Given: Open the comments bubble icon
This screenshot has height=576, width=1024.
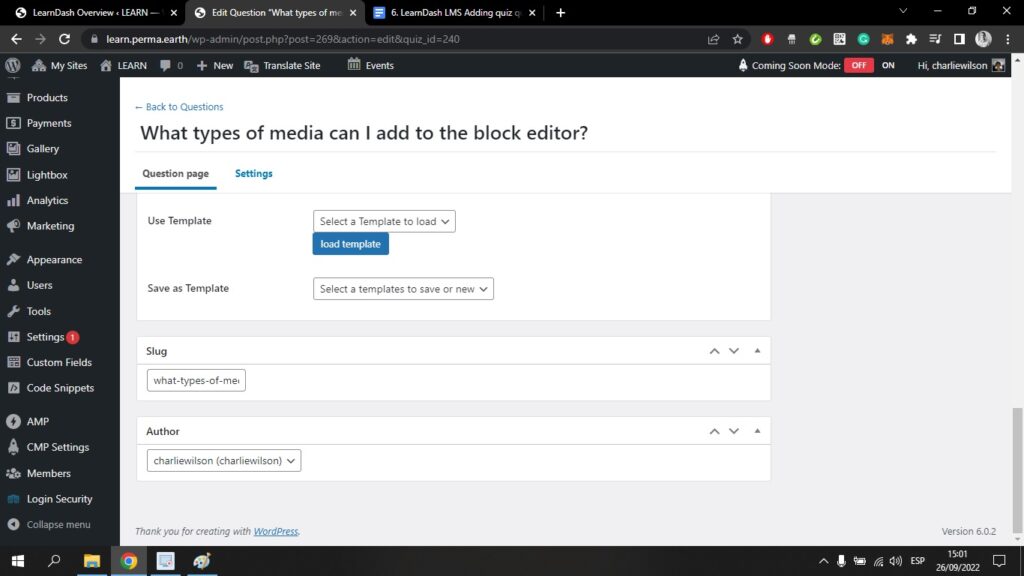Looking at the screenshot, I should [165, 65].
